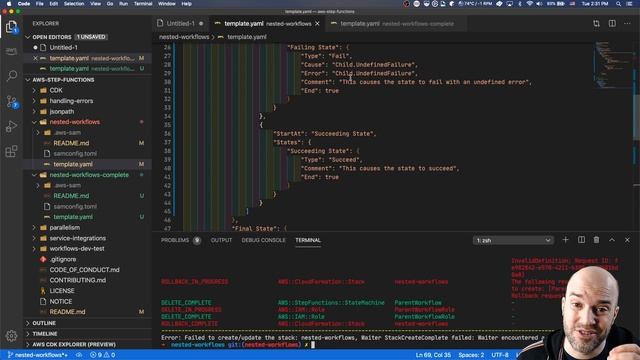Collapse the Open Editors section
This screenshot has width=640, height=360.
click(x=28, y=37)
